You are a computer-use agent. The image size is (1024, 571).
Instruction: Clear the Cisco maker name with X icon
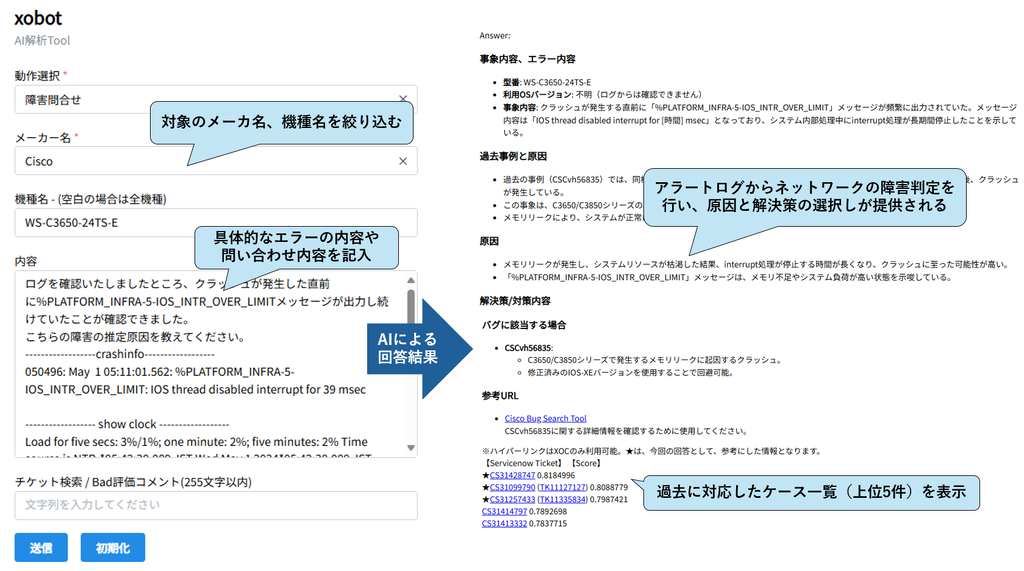[x=403, y=161]
